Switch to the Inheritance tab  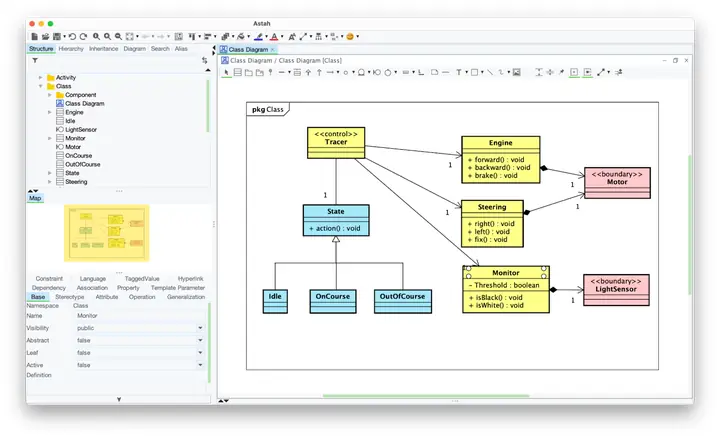103,49
